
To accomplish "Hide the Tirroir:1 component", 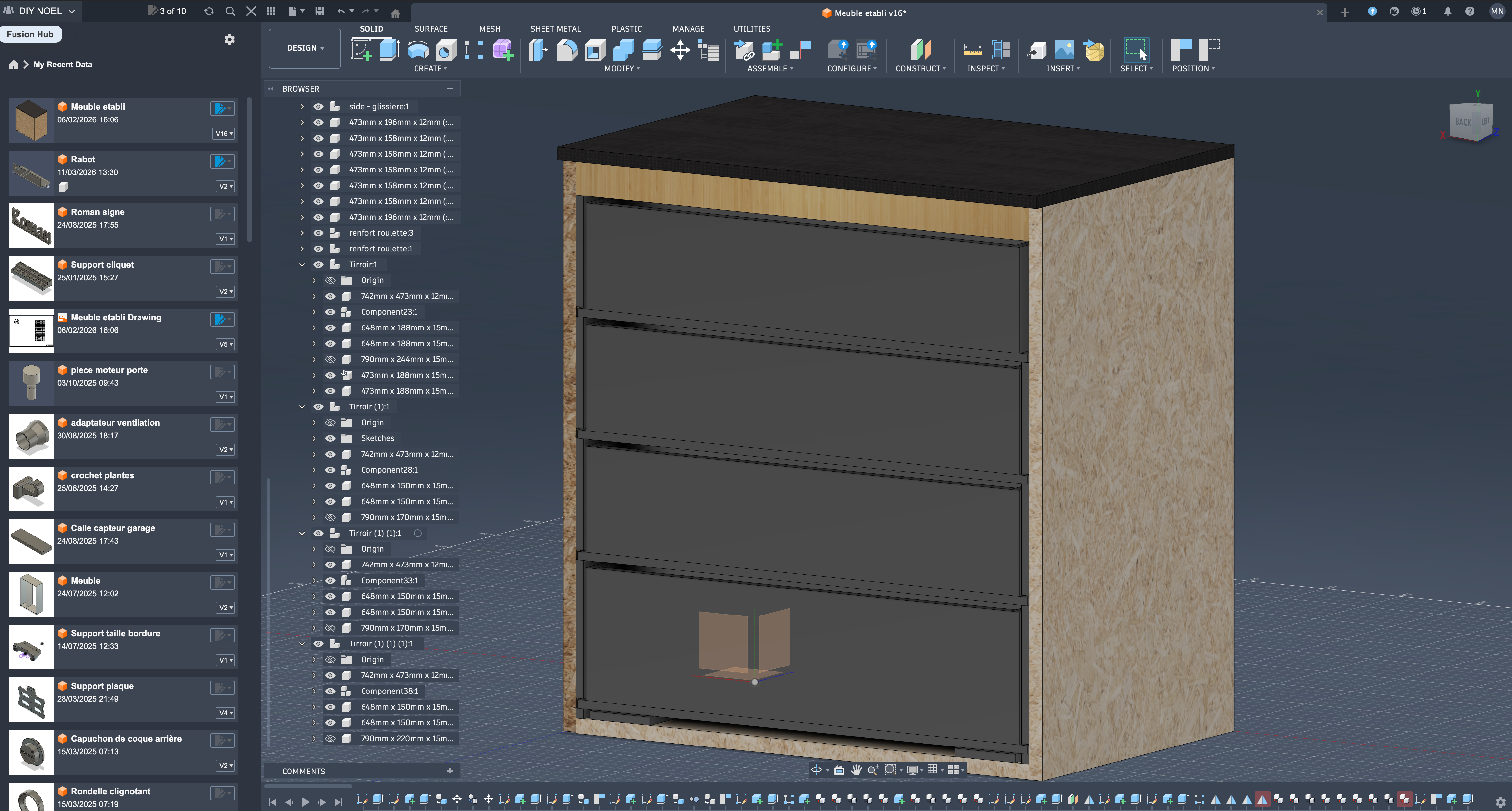I will (x=318, y=264).
